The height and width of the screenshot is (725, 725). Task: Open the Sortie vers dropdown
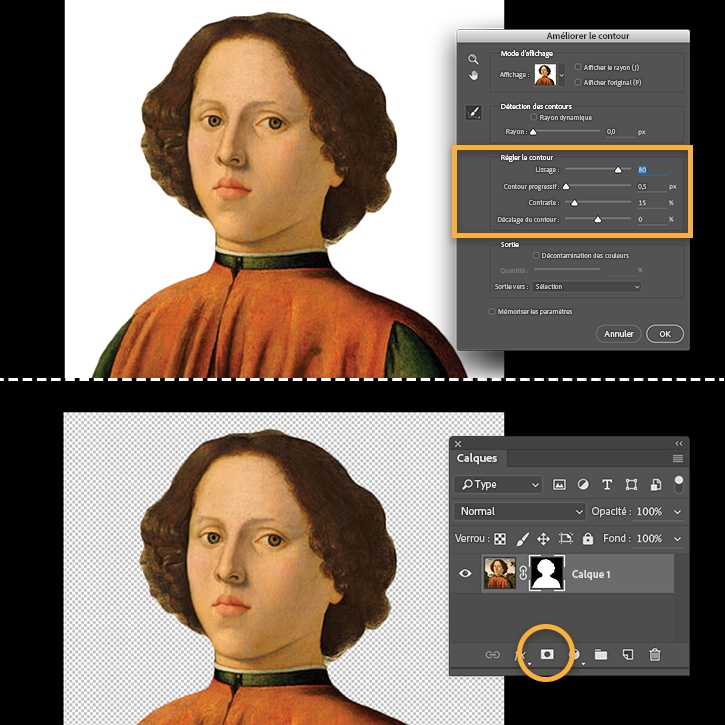click(586, 287)
